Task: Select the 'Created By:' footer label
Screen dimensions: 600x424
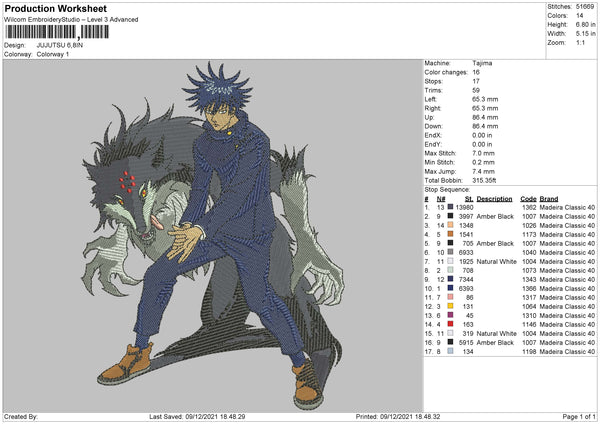Action: pos(21,416)
